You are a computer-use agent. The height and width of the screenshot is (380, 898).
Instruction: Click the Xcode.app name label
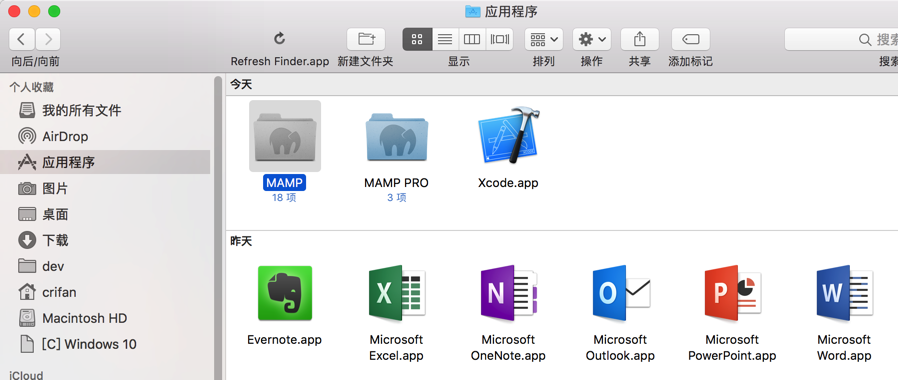pos(508,183)
